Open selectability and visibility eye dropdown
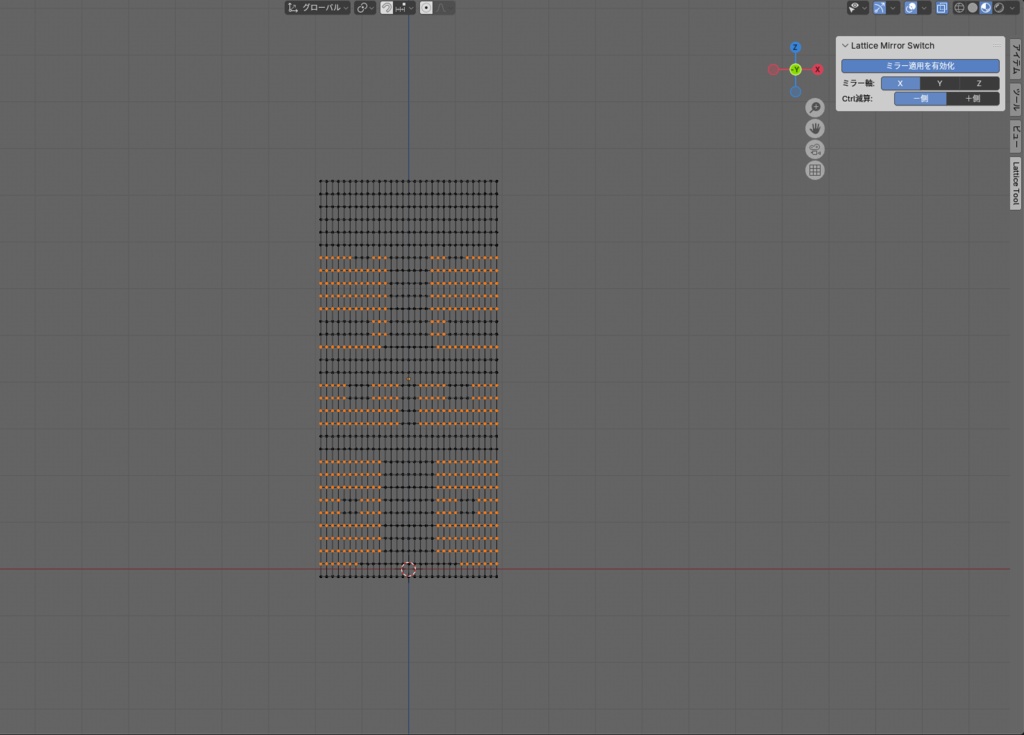 point(857,8)
